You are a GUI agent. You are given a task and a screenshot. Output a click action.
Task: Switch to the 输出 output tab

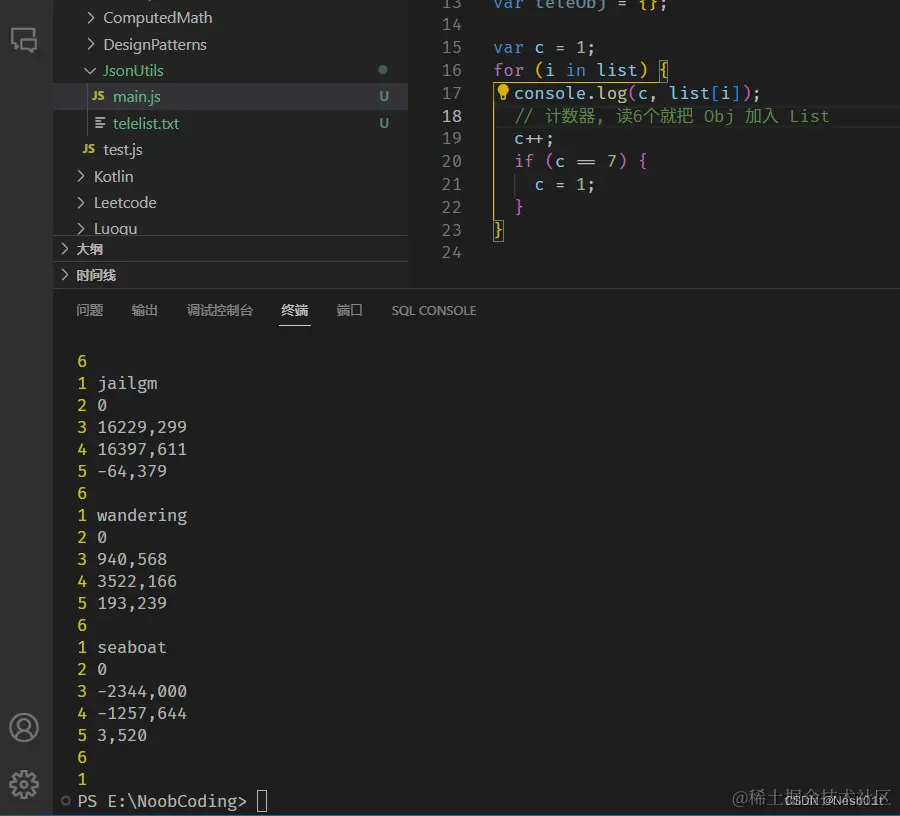click(x=145, y=310)
